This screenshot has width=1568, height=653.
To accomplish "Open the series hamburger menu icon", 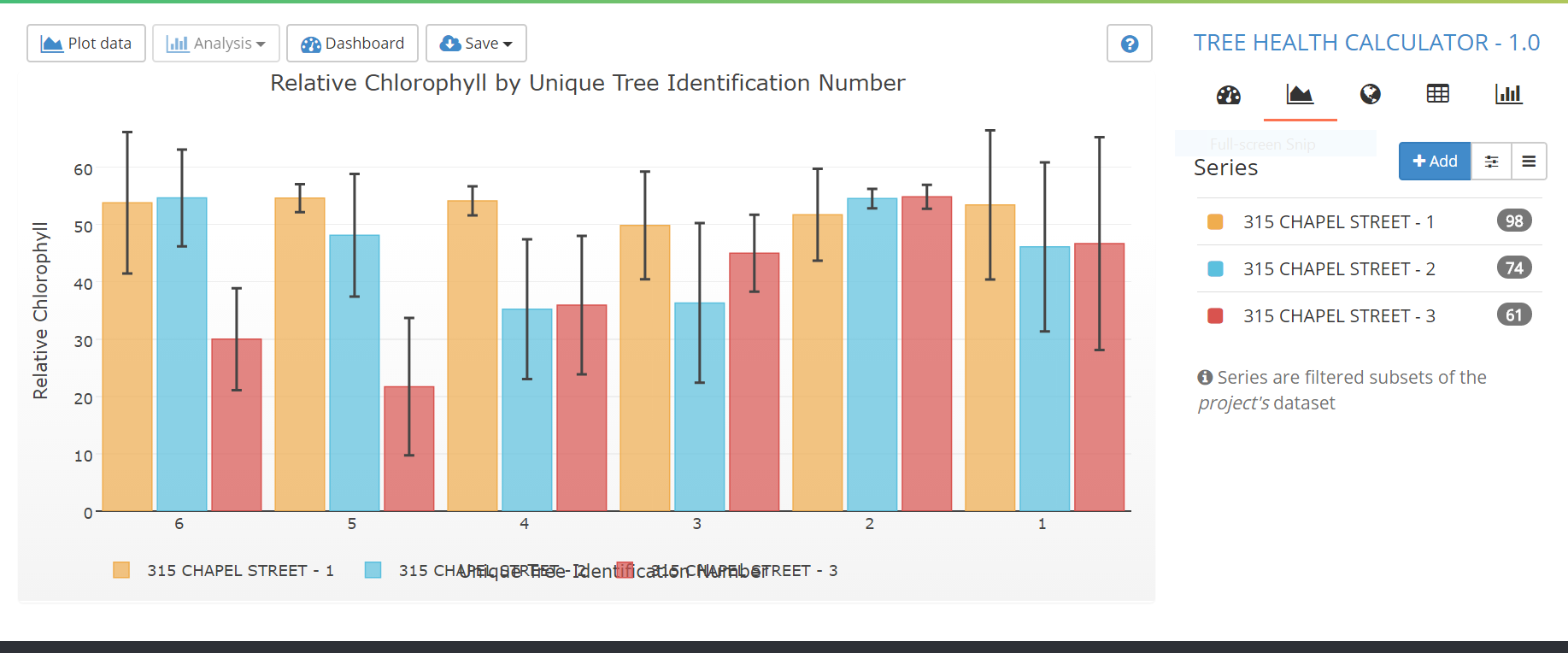I will (x=1529, y=161).
